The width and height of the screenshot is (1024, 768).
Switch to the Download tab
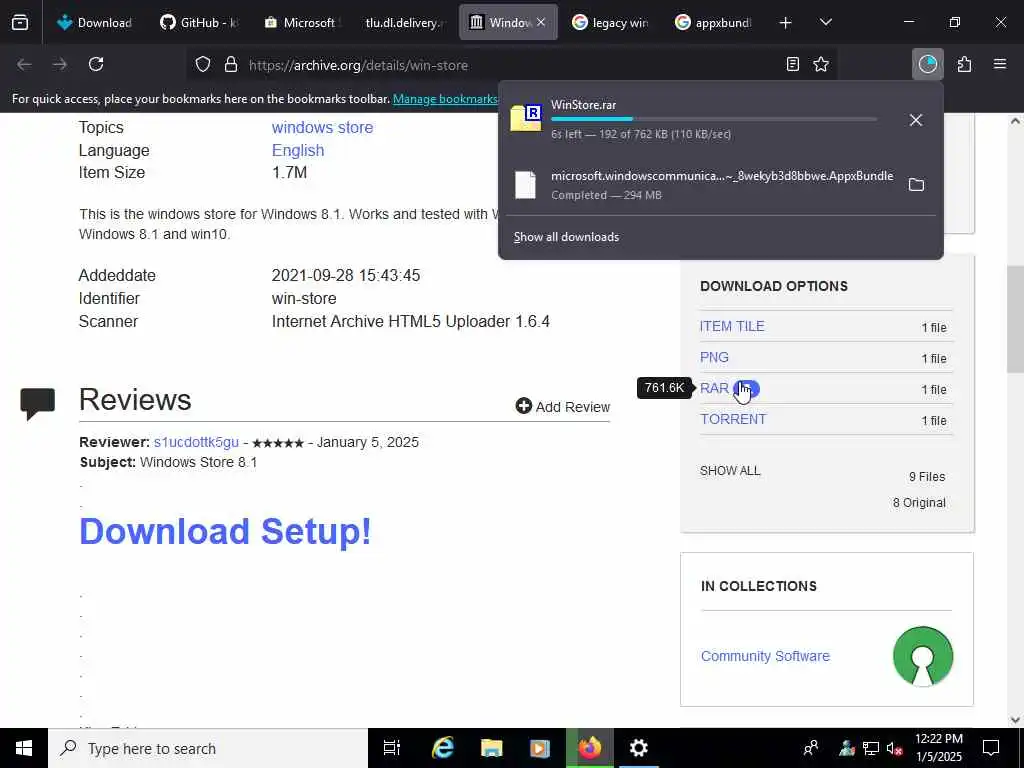pos(95,23)
